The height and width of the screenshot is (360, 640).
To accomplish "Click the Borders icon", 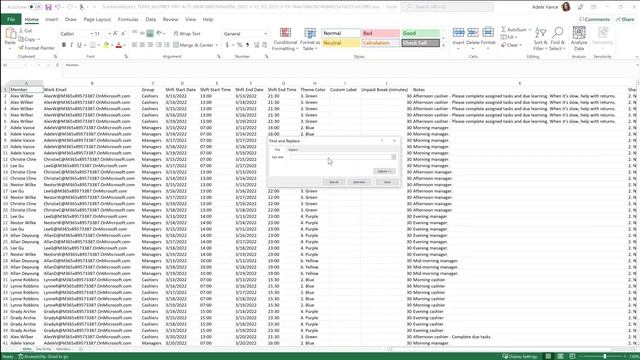I will point(93,45).
